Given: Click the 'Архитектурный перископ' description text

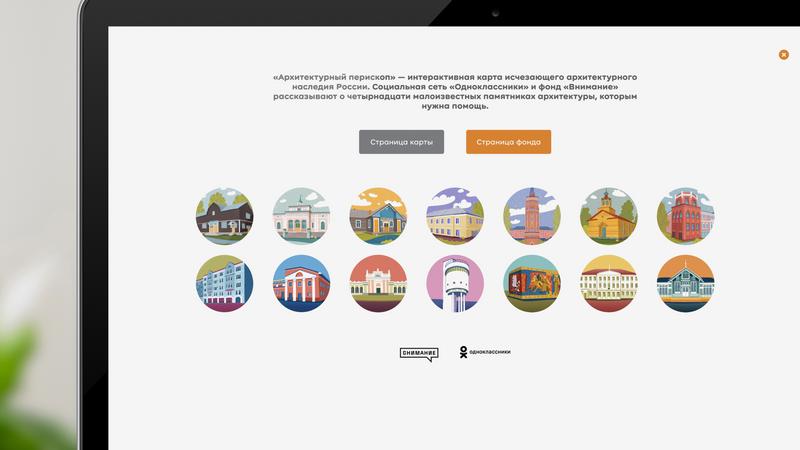Looking at the screenshot, I should pyautogui.click(x=455, y=91).
